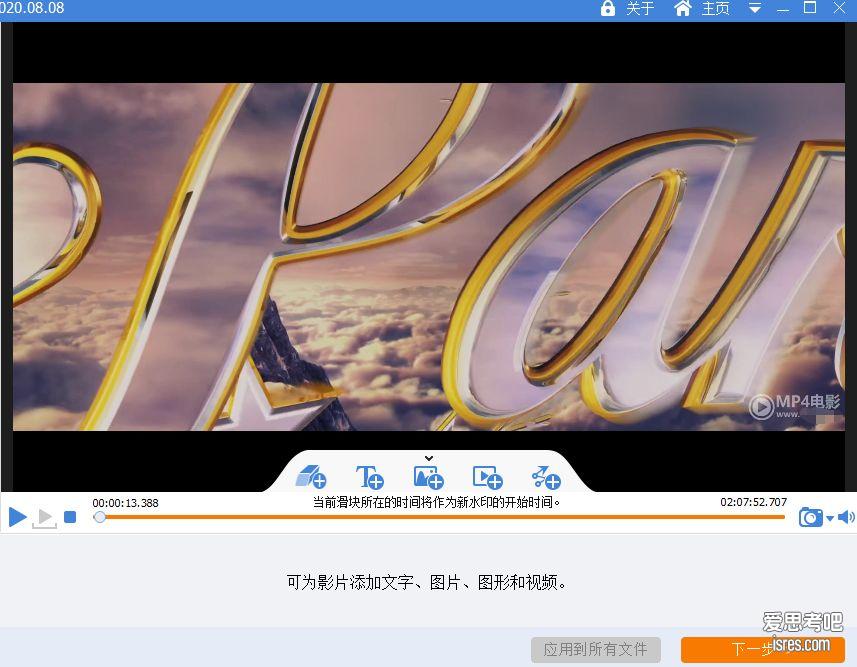Viewport: 857px width, 667px height.
Task: Click the home icon in title bar
Action: tap(682, 8)
